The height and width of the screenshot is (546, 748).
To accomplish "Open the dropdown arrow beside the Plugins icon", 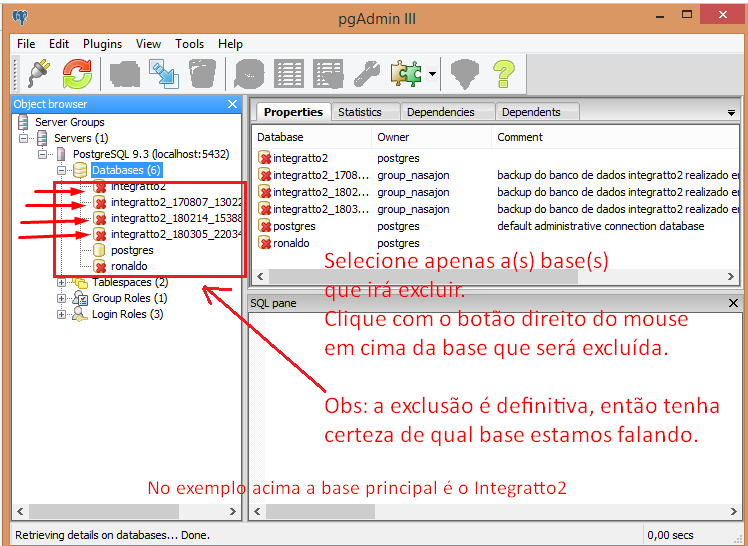I will click(x=431, y=73).
